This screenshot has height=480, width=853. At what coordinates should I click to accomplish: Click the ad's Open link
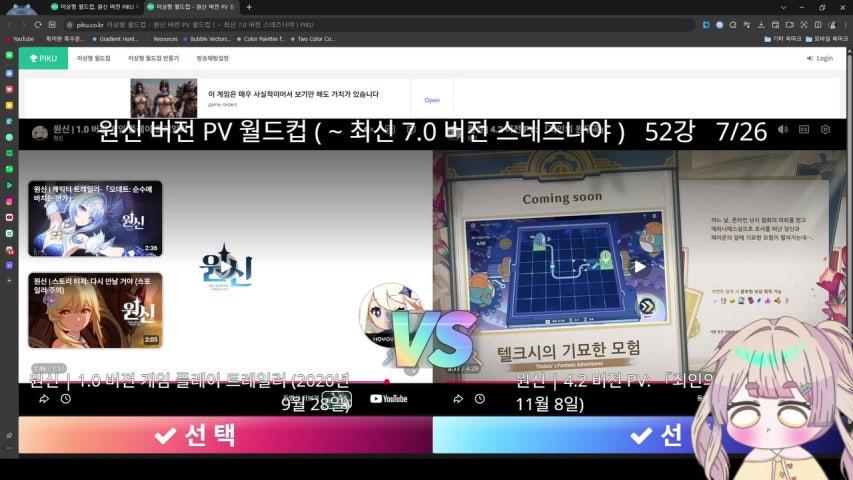(x=432, y=100)
